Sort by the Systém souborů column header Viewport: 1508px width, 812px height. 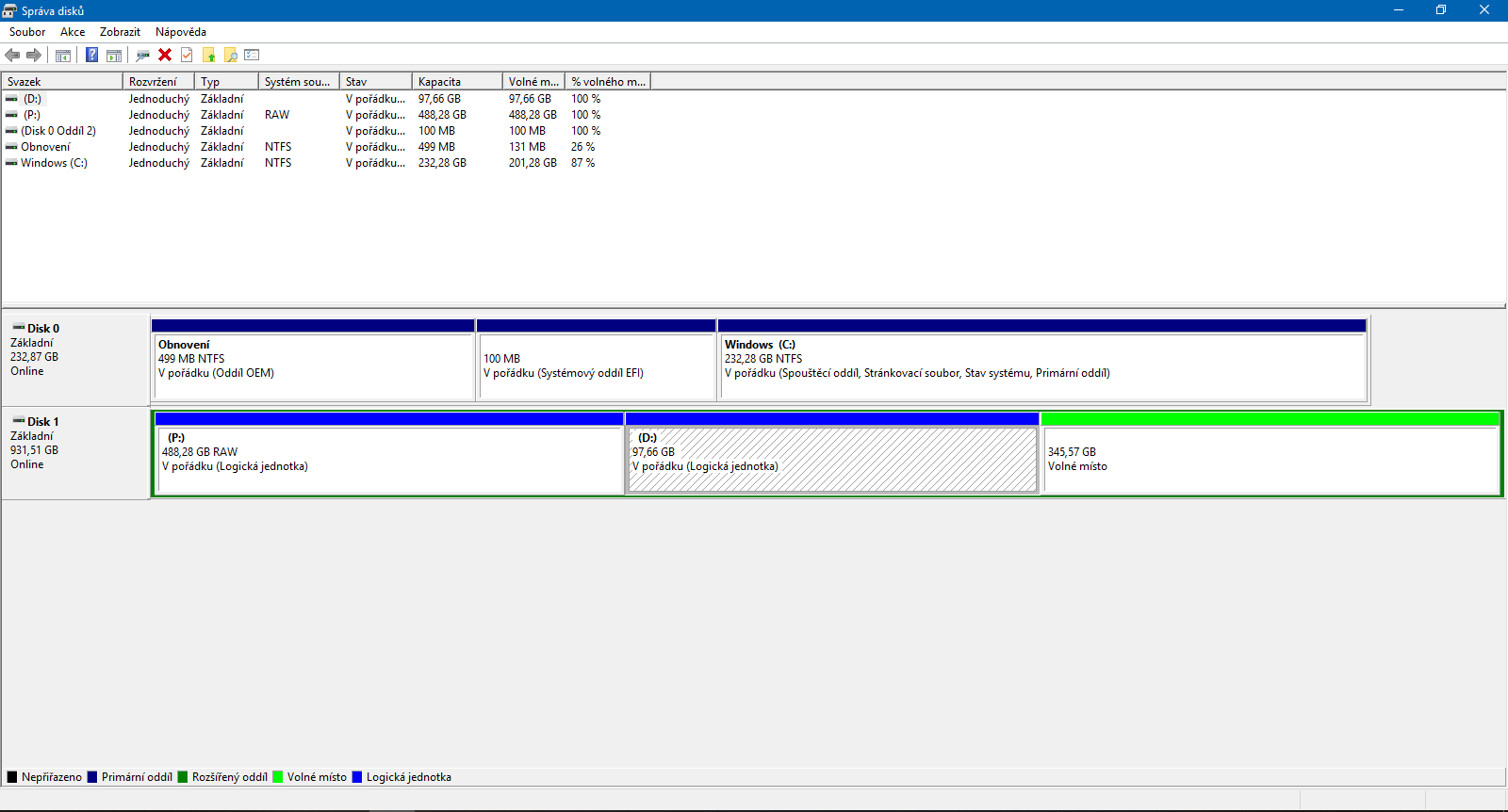[x=299, y=82]
